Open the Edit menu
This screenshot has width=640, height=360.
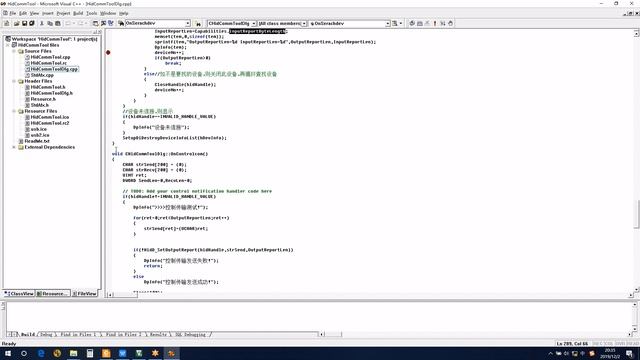point(23,13)
